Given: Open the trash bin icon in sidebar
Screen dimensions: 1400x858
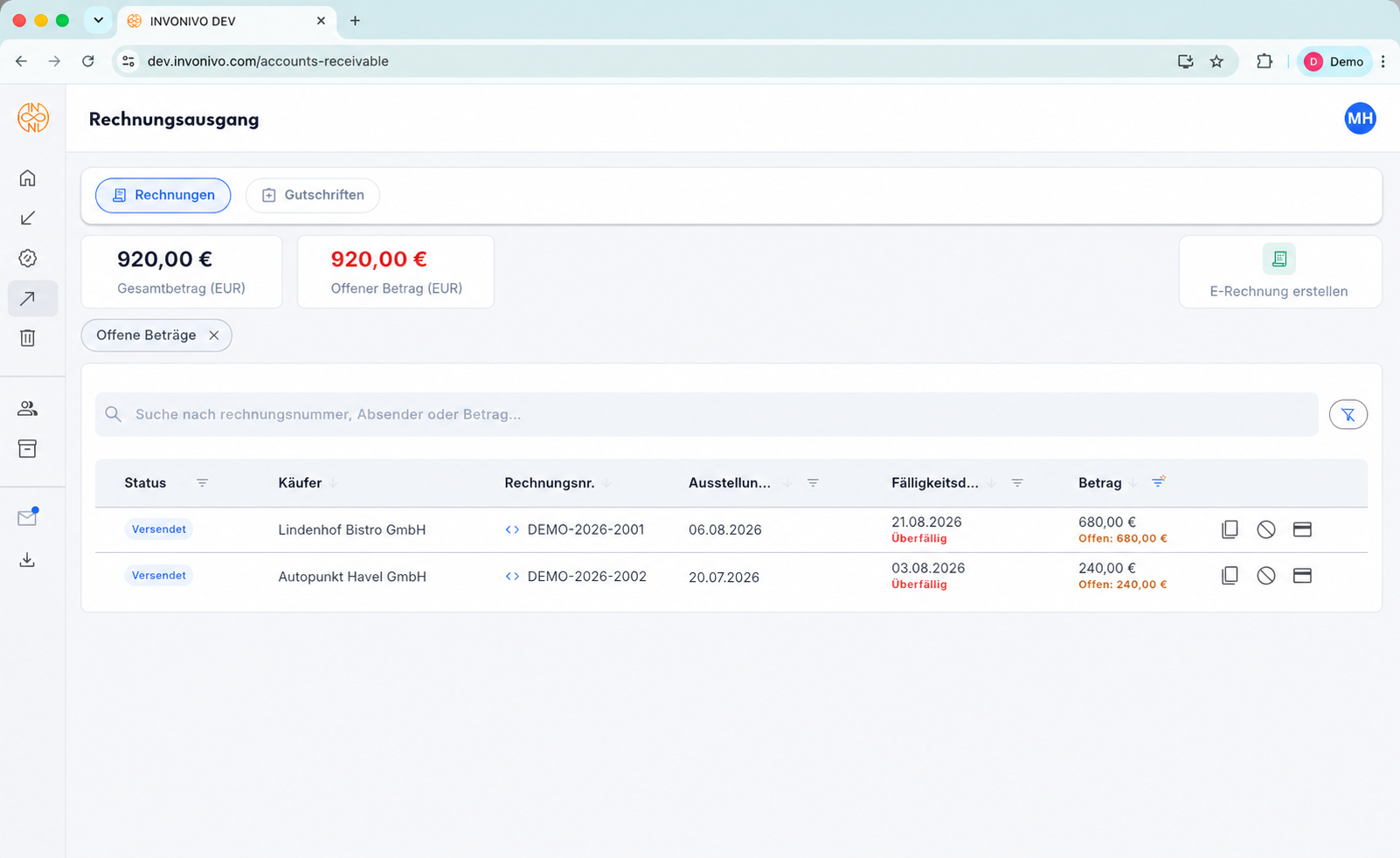Looking at the screenshot, I should tap(28, 338).
